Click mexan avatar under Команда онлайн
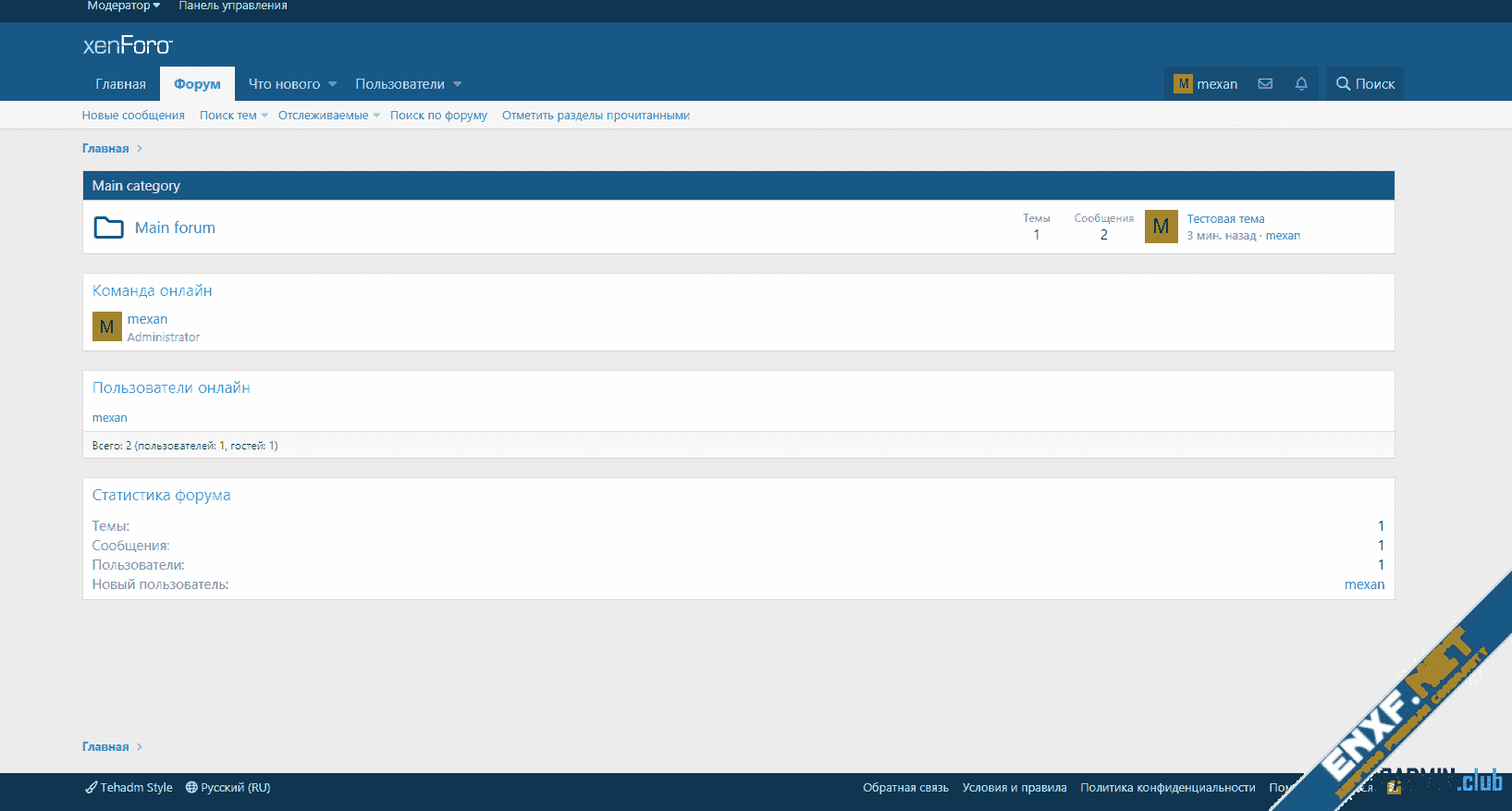Image resolution: width=1512 pixels, height=811 pixels. click(107, 326)
